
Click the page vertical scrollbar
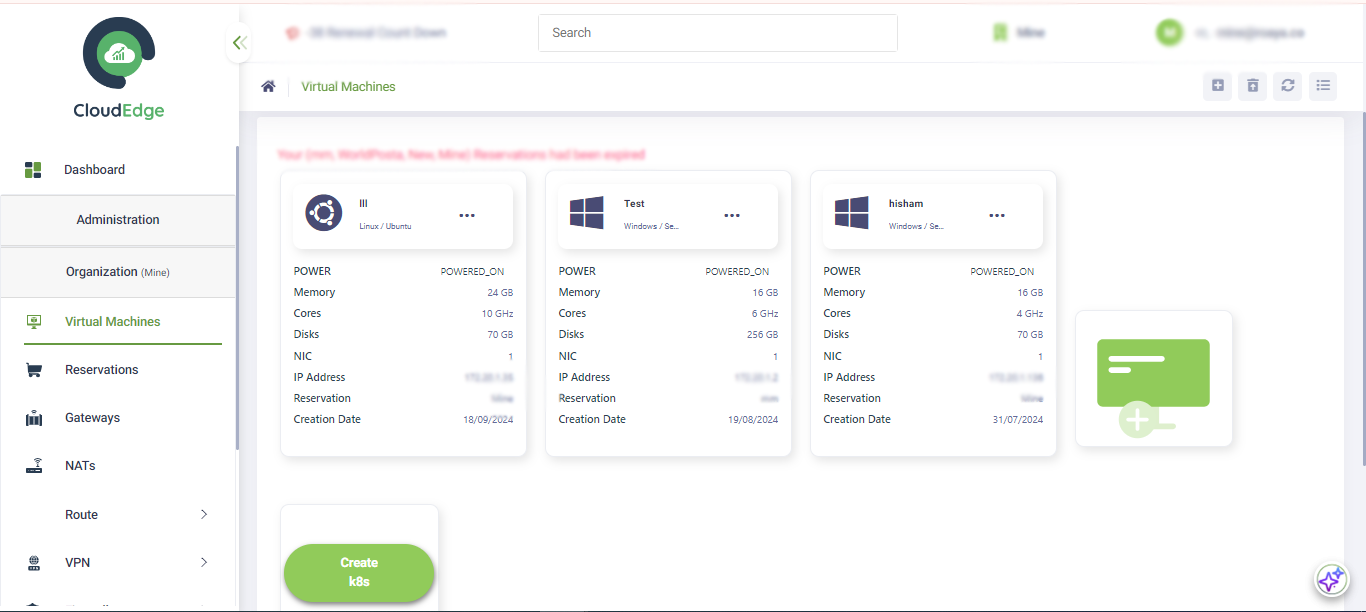[x=1362, y=290]
